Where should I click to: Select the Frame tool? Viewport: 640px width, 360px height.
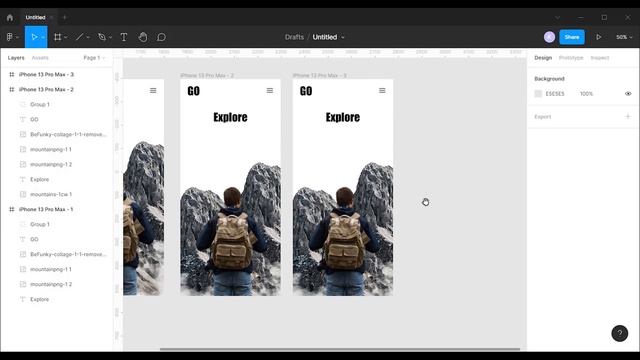(x=58, y=37)
